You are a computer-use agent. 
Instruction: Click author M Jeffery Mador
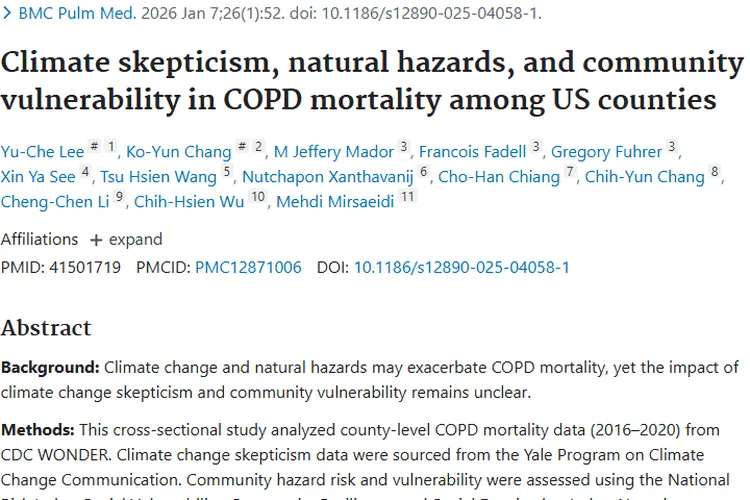334,152
